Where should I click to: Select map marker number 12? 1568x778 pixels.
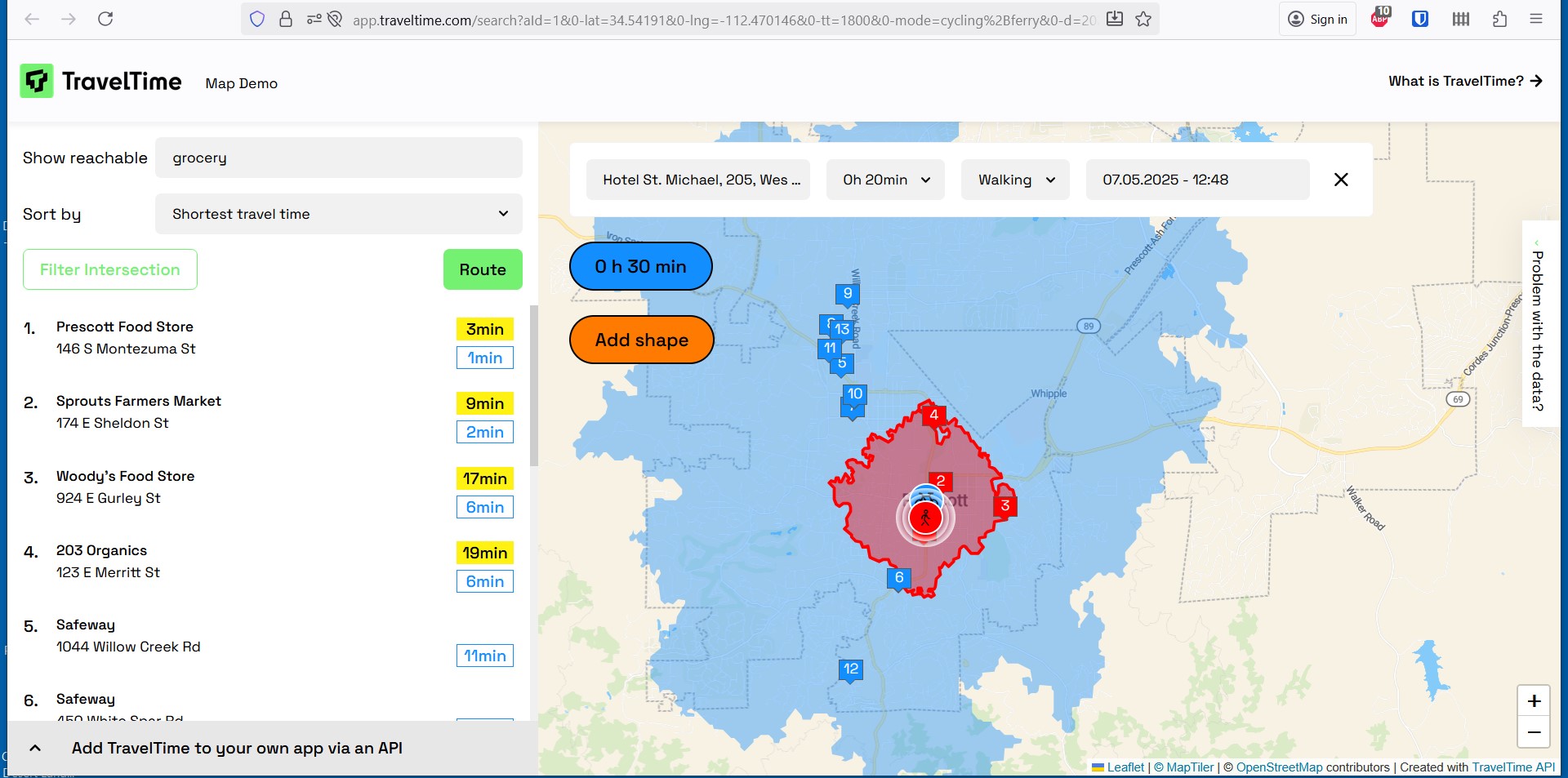[850, 669]
